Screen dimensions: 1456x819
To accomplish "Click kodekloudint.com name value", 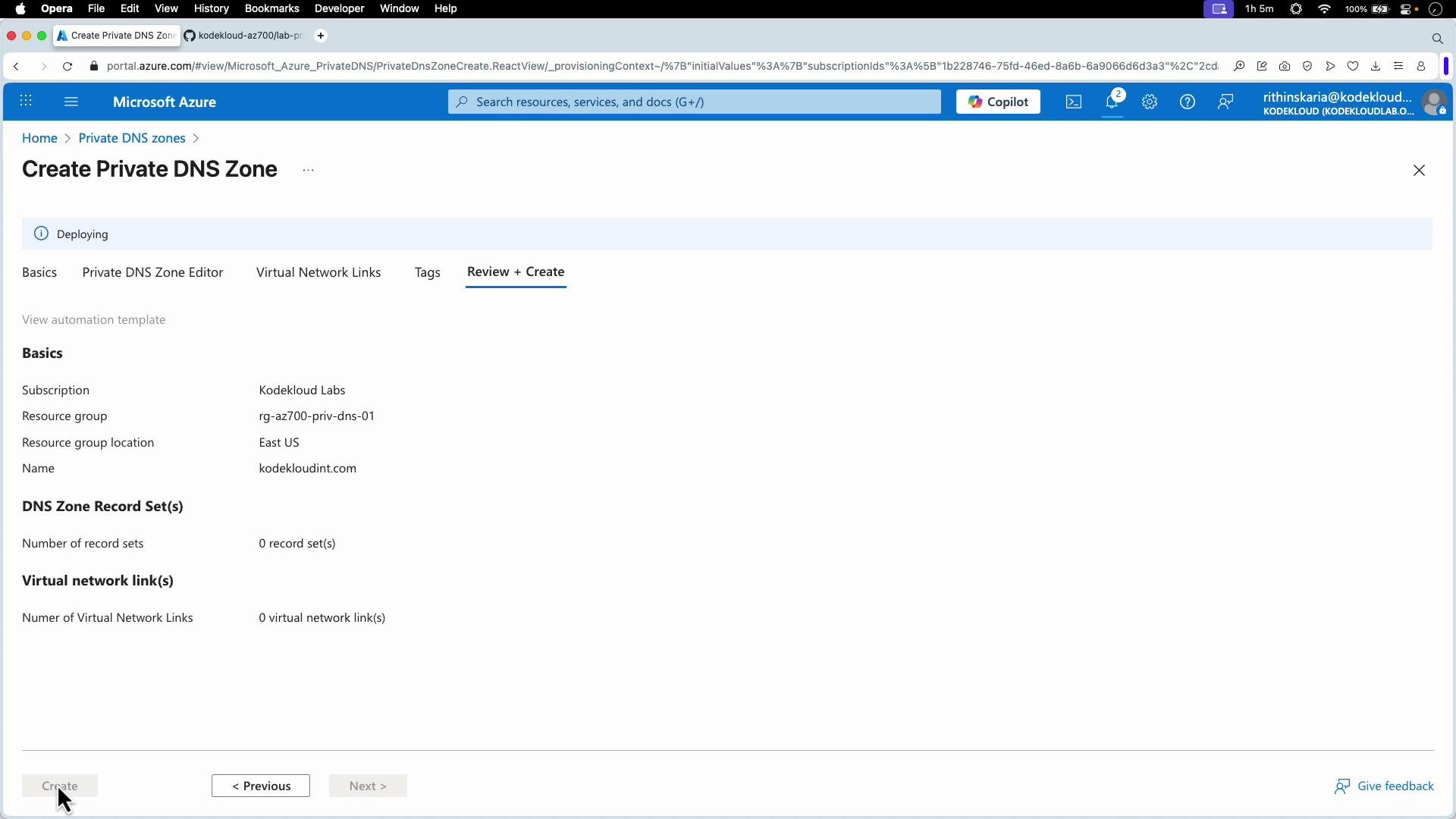I will pyautogui.click(x=308, y=469).
